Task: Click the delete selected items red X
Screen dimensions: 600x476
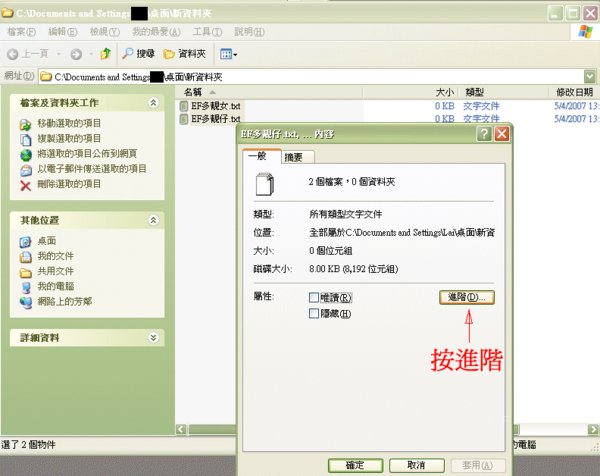Action: coord(26,185)
